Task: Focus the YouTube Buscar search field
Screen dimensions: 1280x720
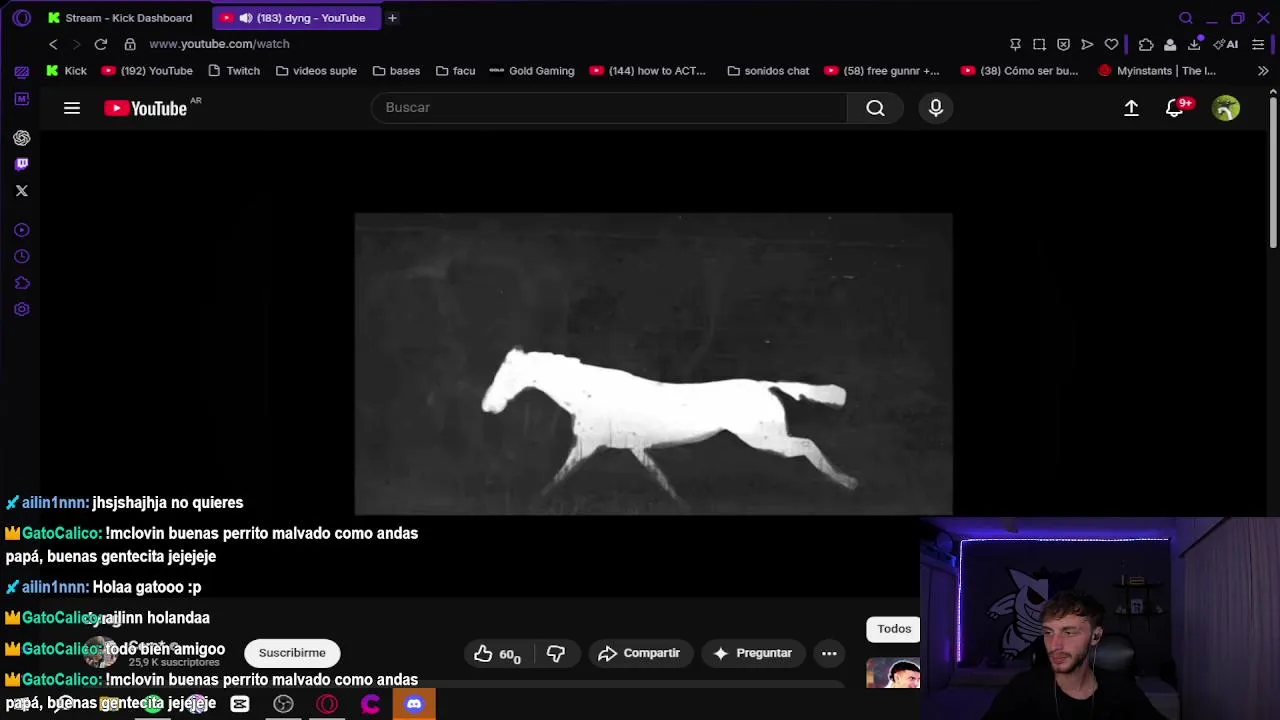Action: [x=609, y=108]
